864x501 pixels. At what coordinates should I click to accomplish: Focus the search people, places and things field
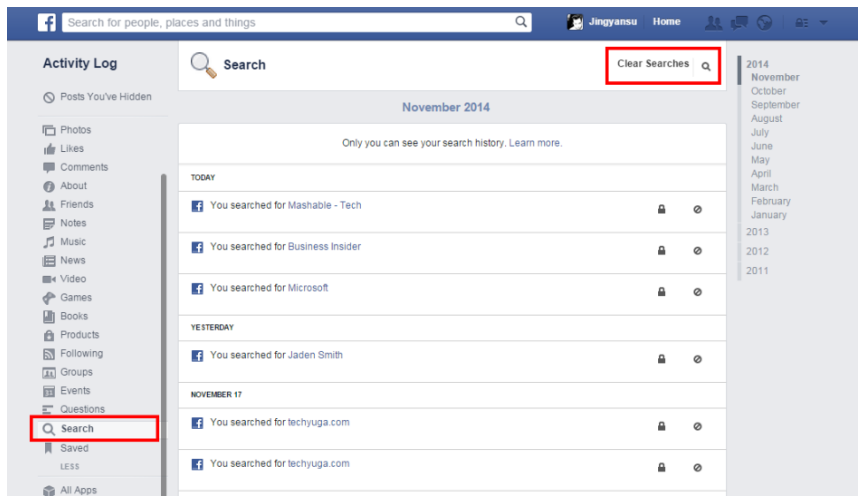(x=296, y=23)
